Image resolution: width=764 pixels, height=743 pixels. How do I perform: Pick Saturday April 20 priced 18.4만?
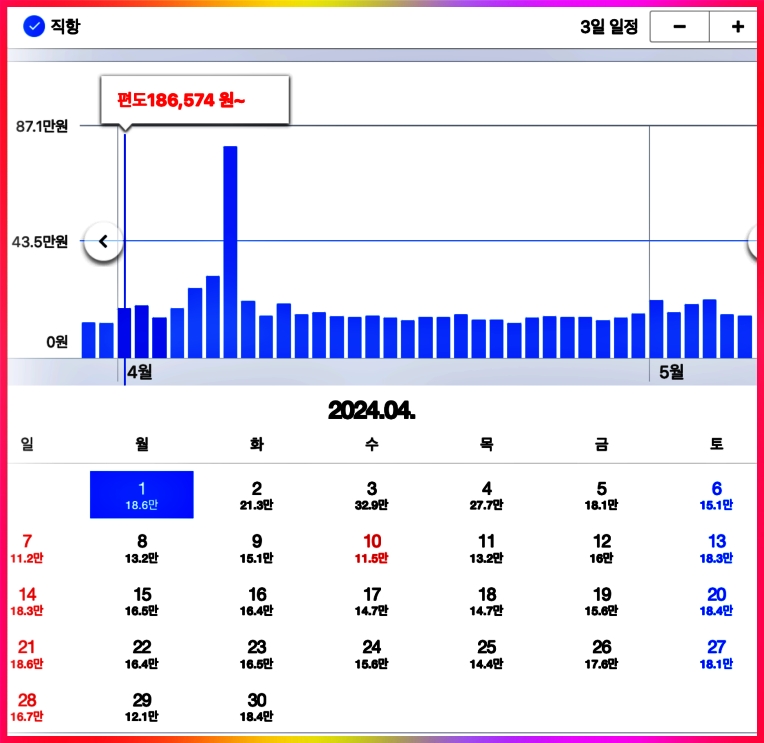716,602
